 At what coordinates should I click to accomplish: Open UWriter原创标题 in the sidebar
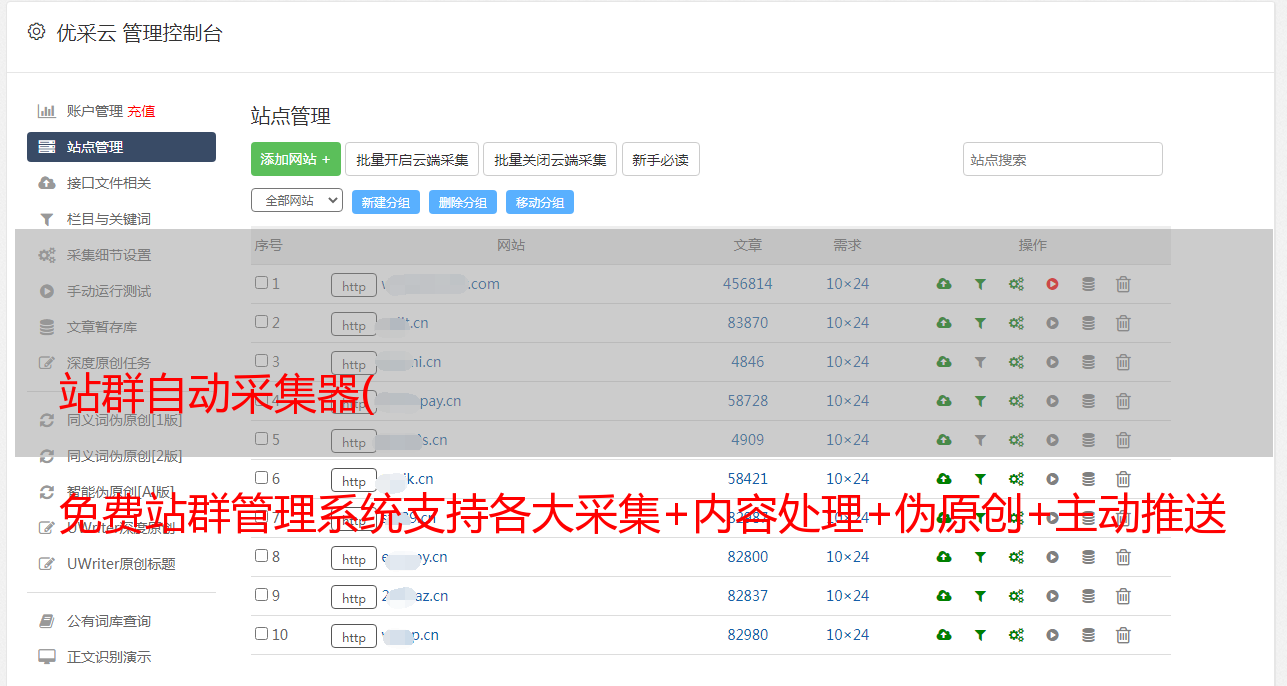pyautogui.click(x=121, y=564)
